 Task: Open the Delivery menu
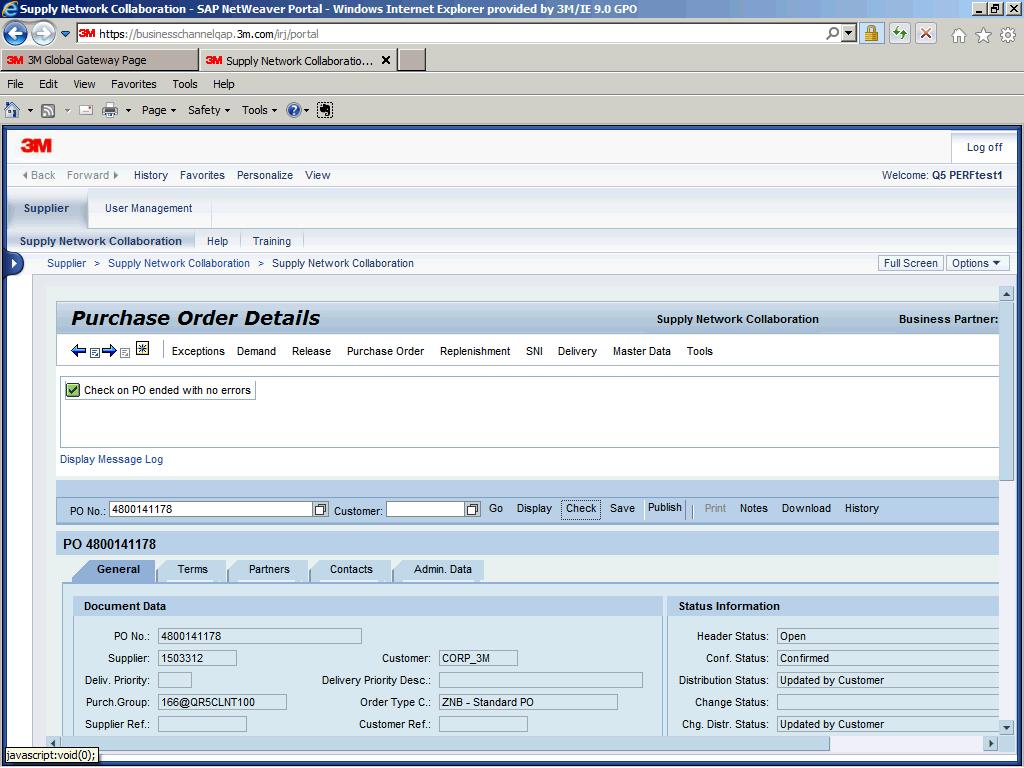[x=577, y=351]
